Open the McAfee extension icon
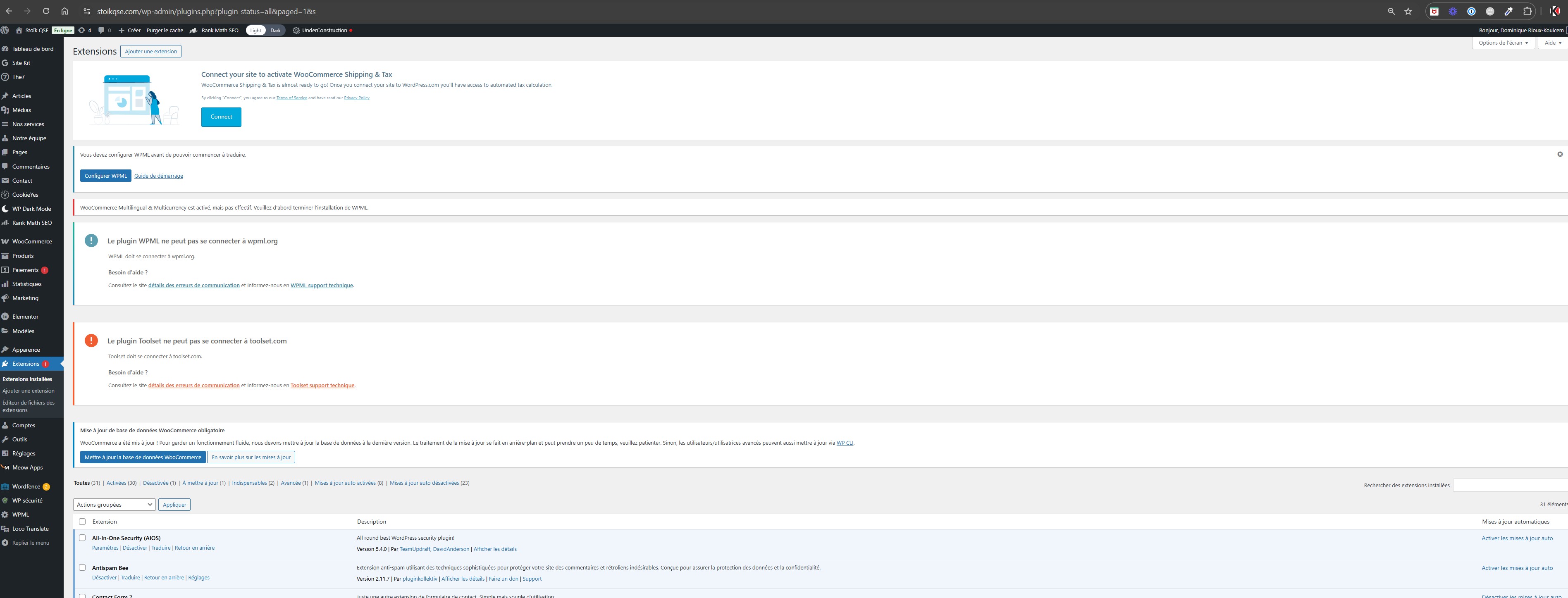The image size is (1568, 598). [1434, 11]
